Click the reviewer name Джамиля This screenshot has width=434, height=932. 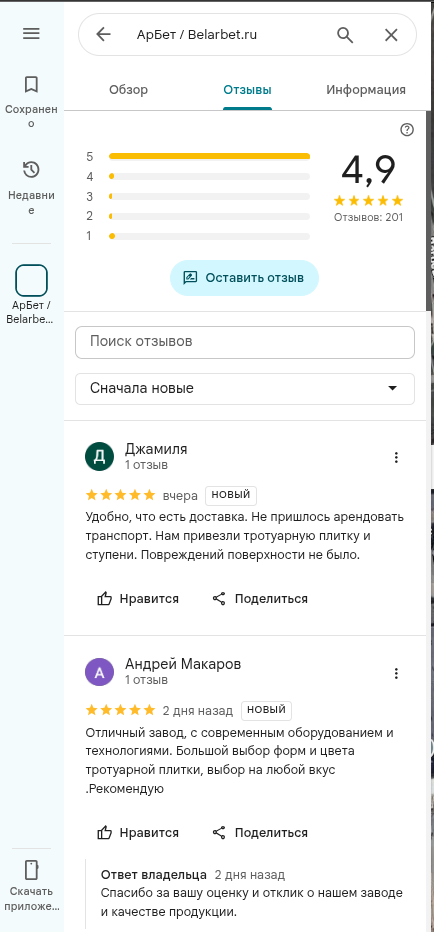point(156,449)
